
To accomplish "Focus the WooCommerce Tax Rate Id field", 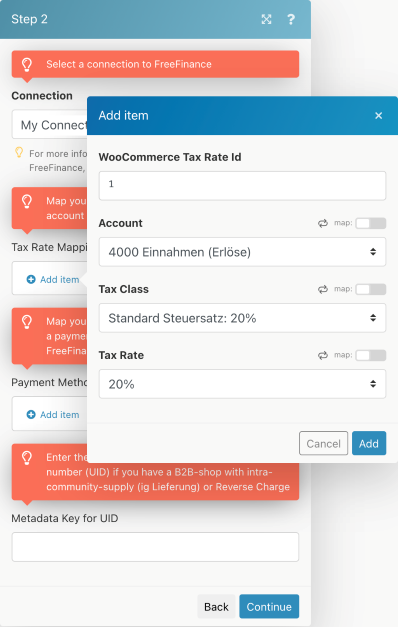I will point(242,186).
